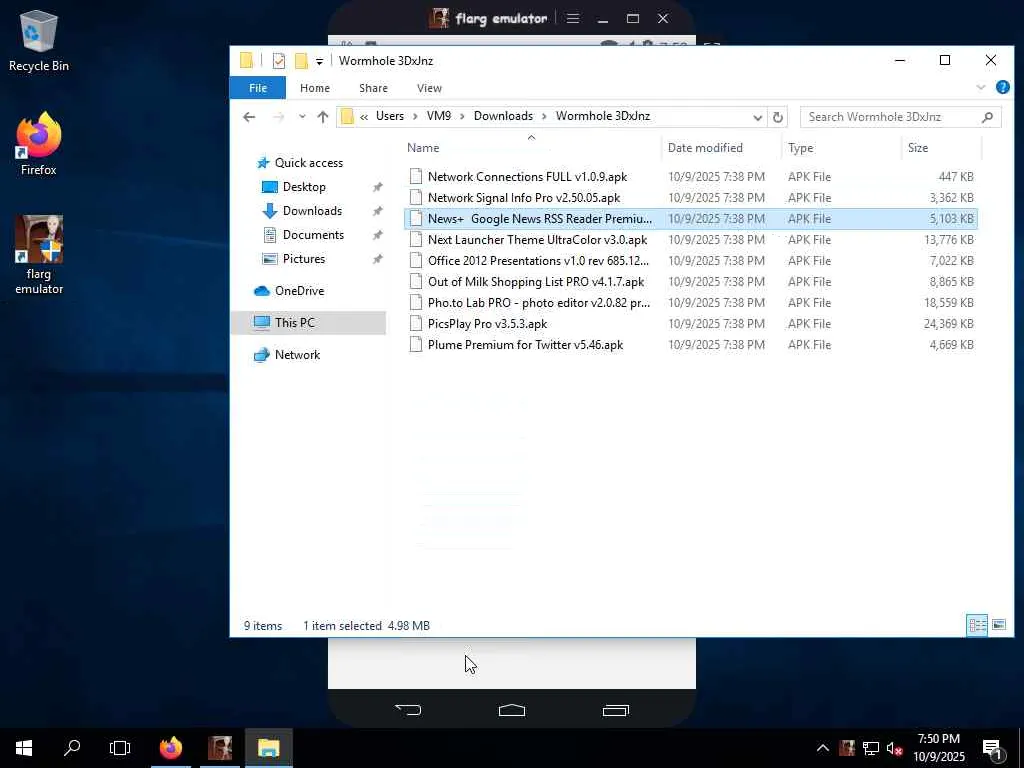Open the View ribbon tab
Viewport: 1024px width, 768px height.
pos(429,88)
